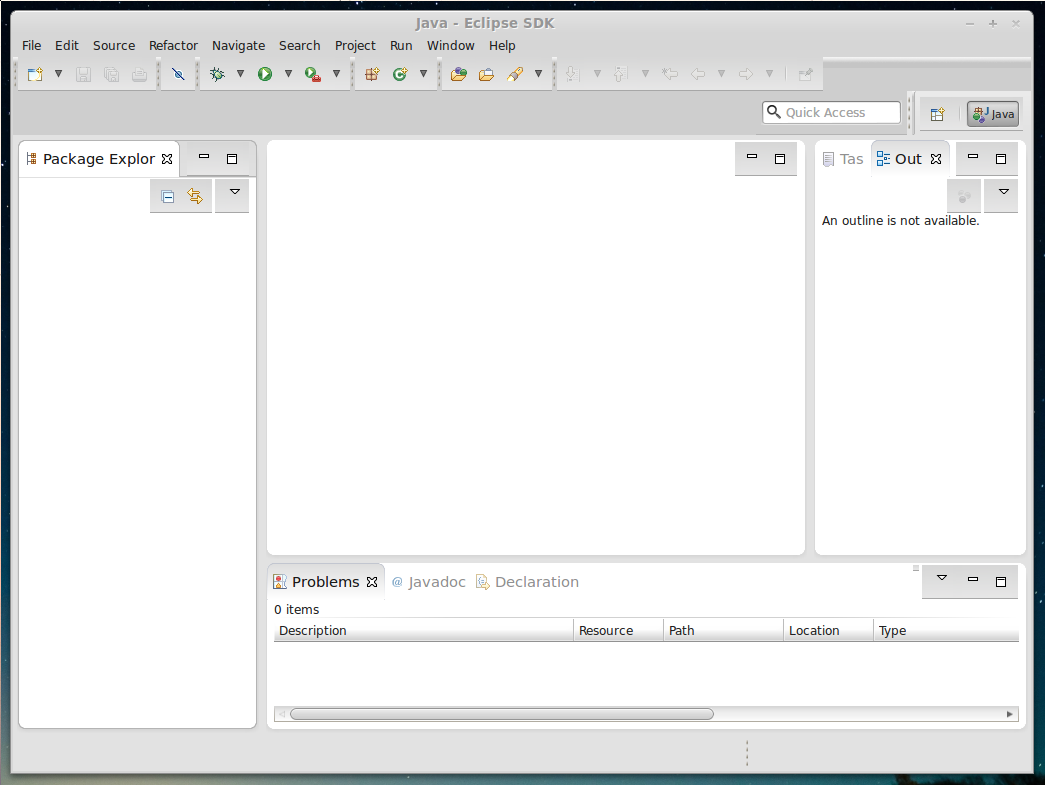The height and width of the screenshot is (785, 1045).
Task: Click the Problems horizontal scrollbar thumb
Action: [x=502, y=714]
